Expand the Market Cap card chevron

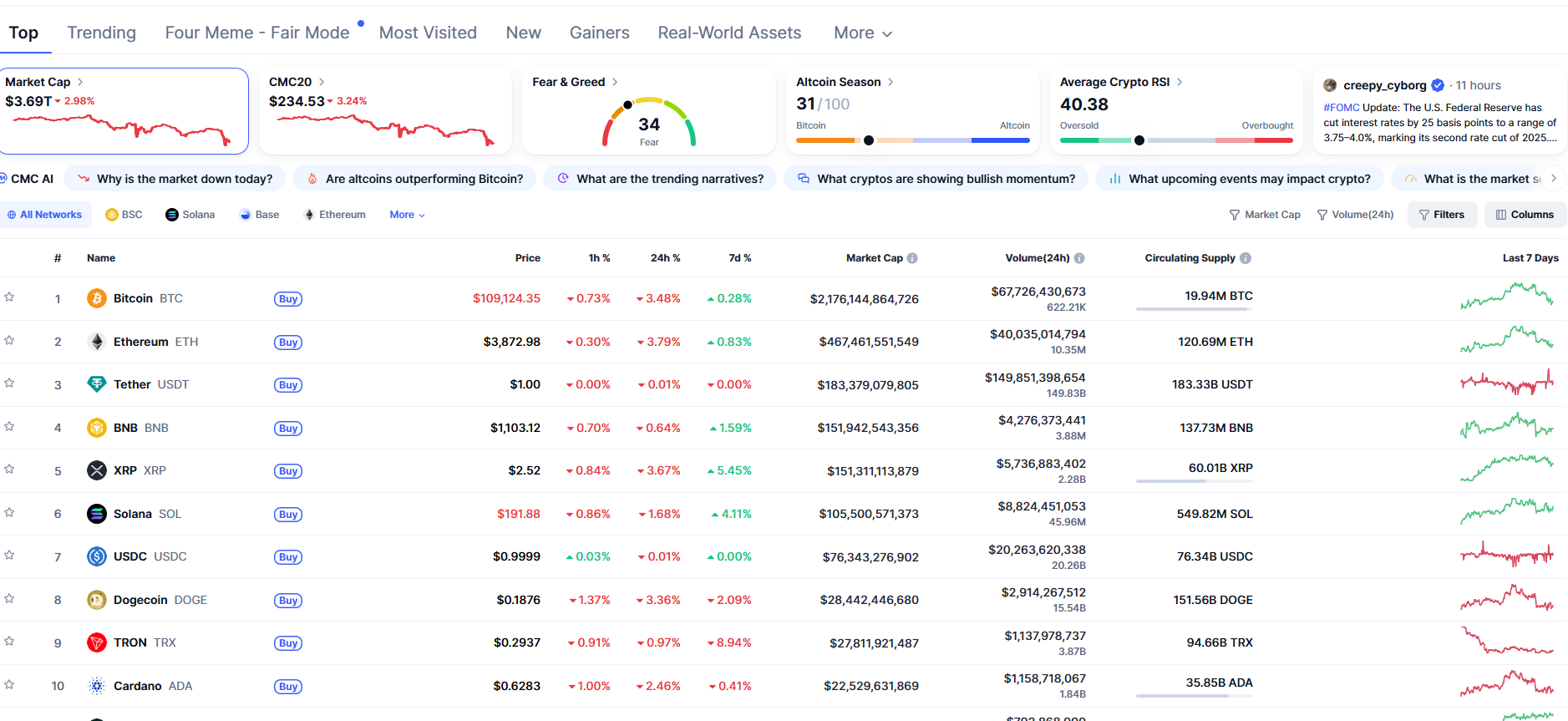[x=80, y=82]
